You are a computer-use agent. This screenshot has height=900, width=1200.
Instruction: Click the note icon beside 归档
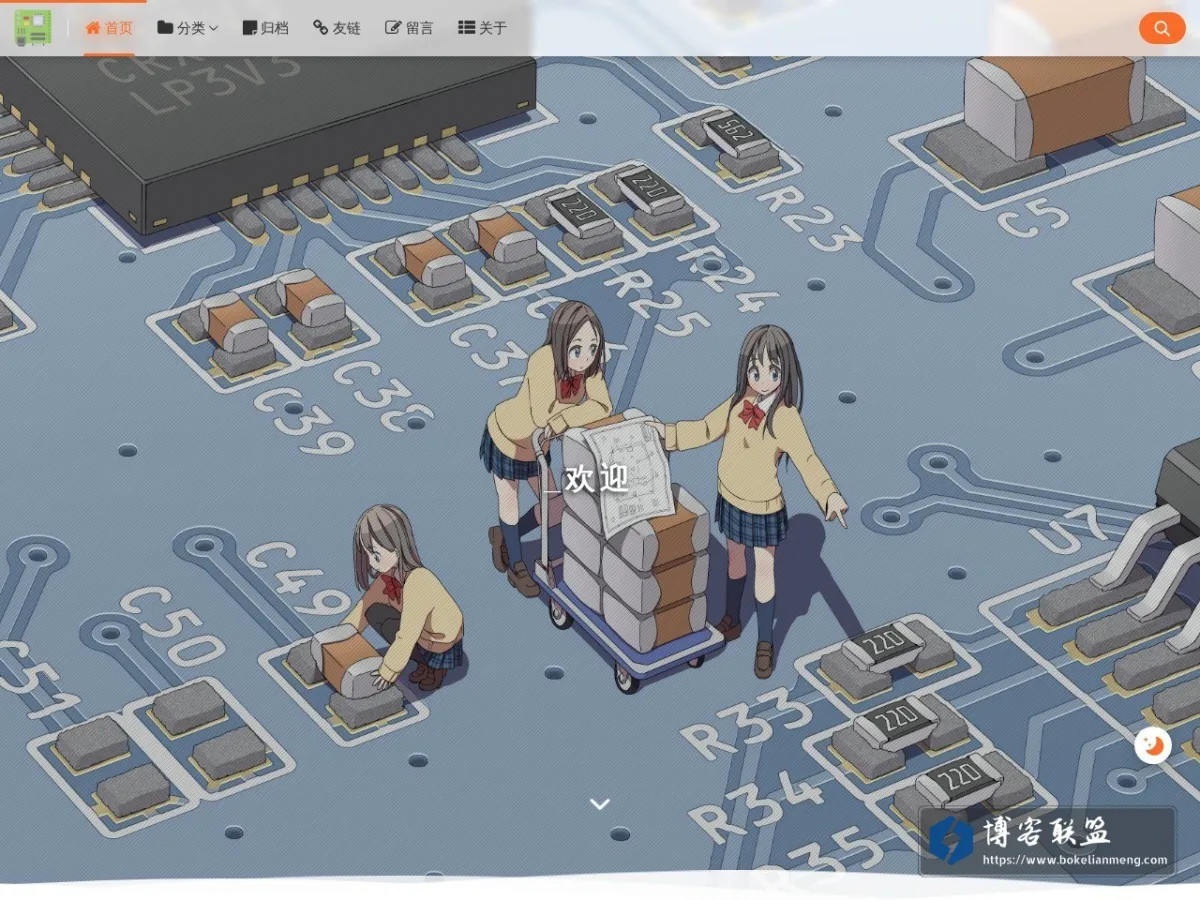[249, 28]
